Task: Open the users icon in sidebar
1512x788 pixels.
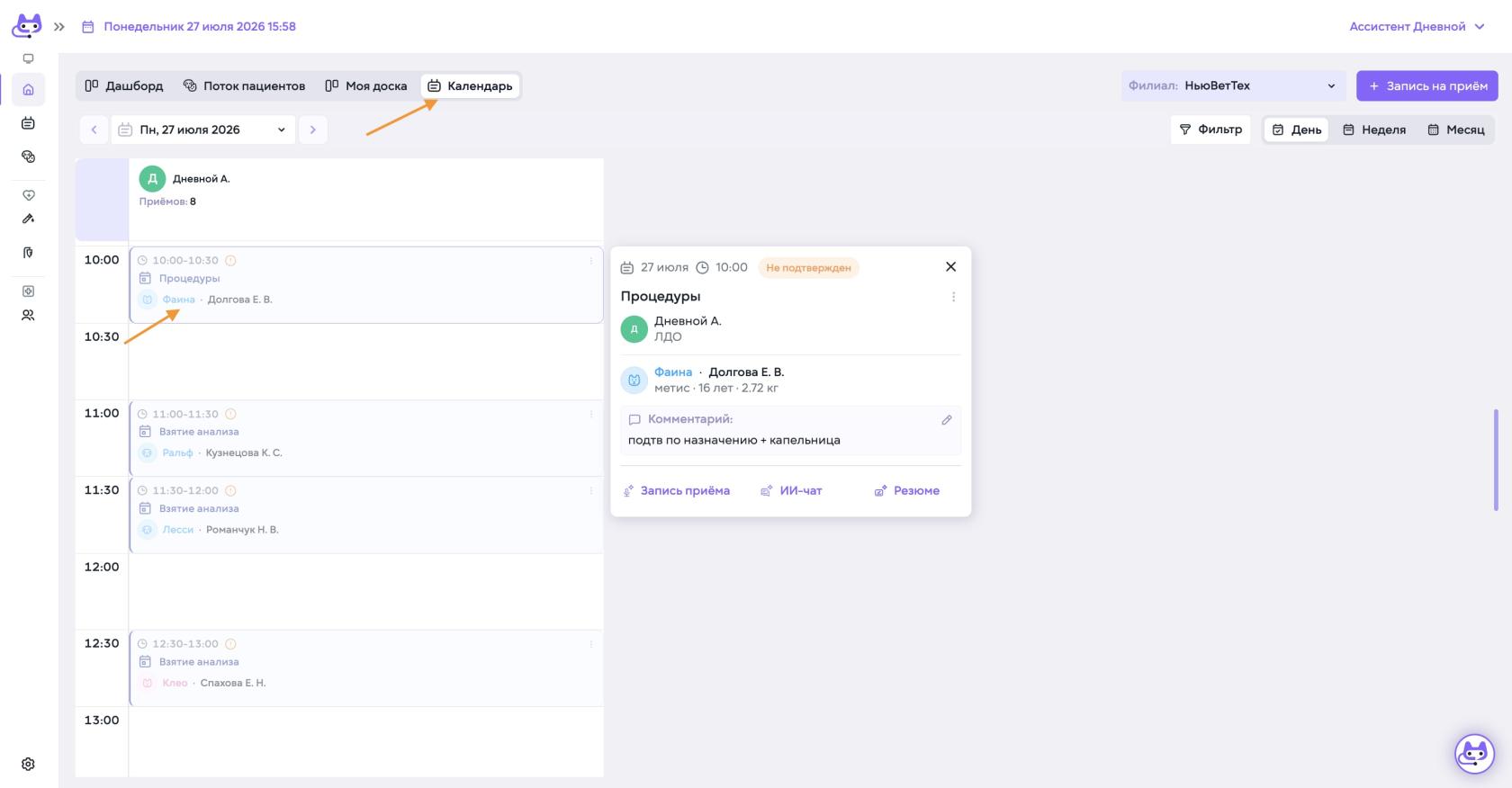Action: [x=28, y=316]
